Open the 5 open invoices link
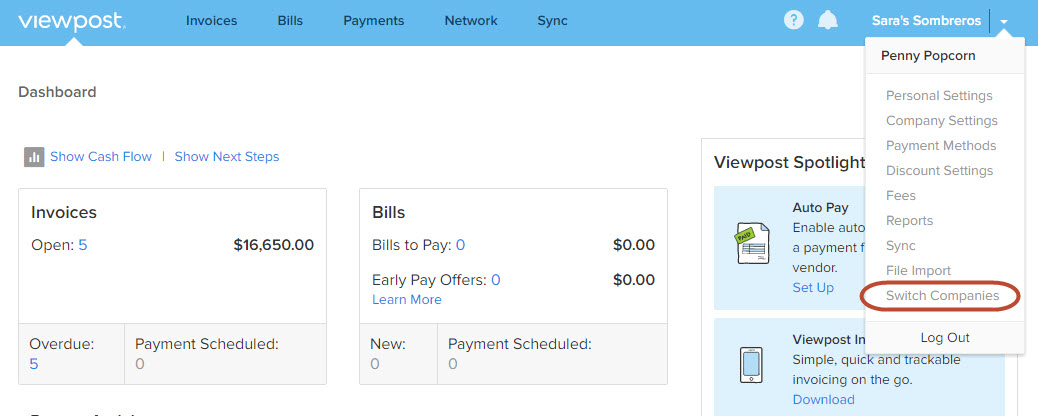Image resolution: width=1038 pixels, height=416 pixels. point(83,245)
